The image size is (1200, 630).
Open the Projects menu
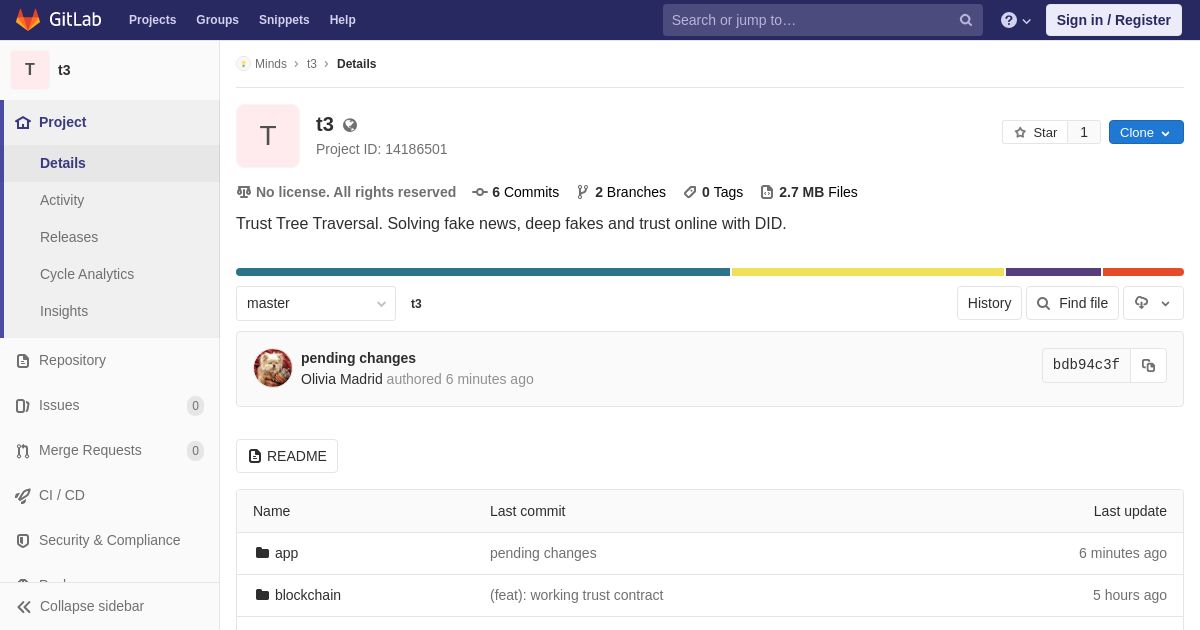tap(152, 20)
